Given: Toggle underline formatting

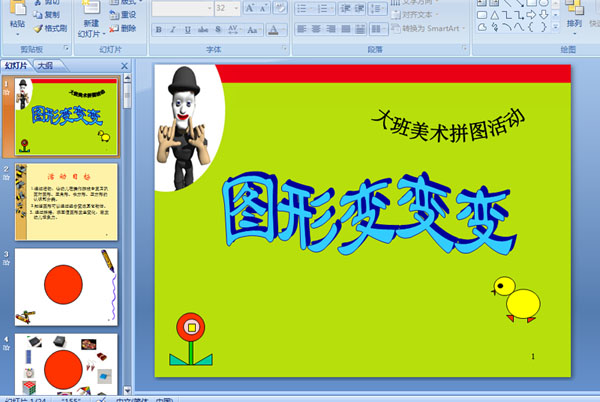Looking at the screenshot, I should click(x=186, y=30).
